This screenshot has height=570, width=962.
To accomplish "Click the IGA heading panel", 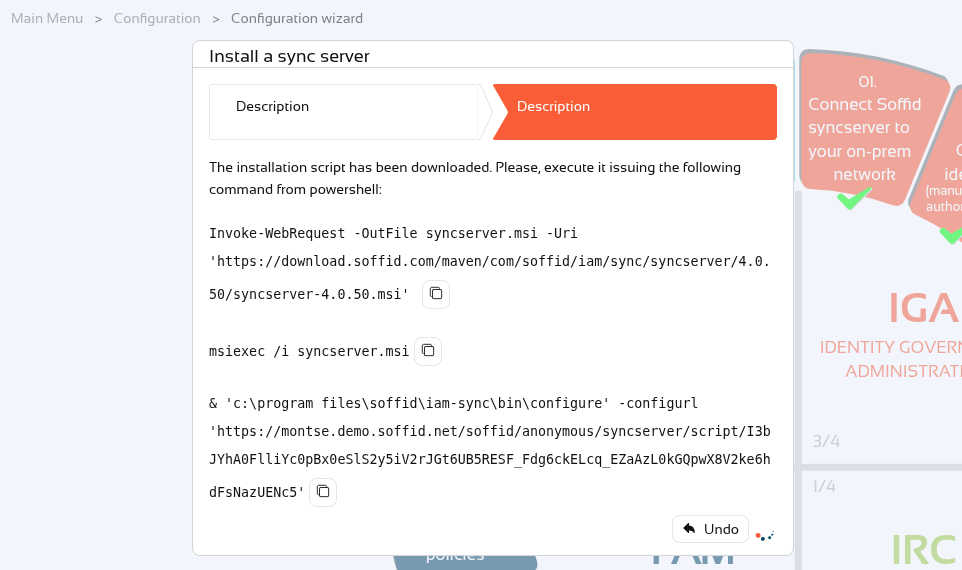I will point(923,307).
